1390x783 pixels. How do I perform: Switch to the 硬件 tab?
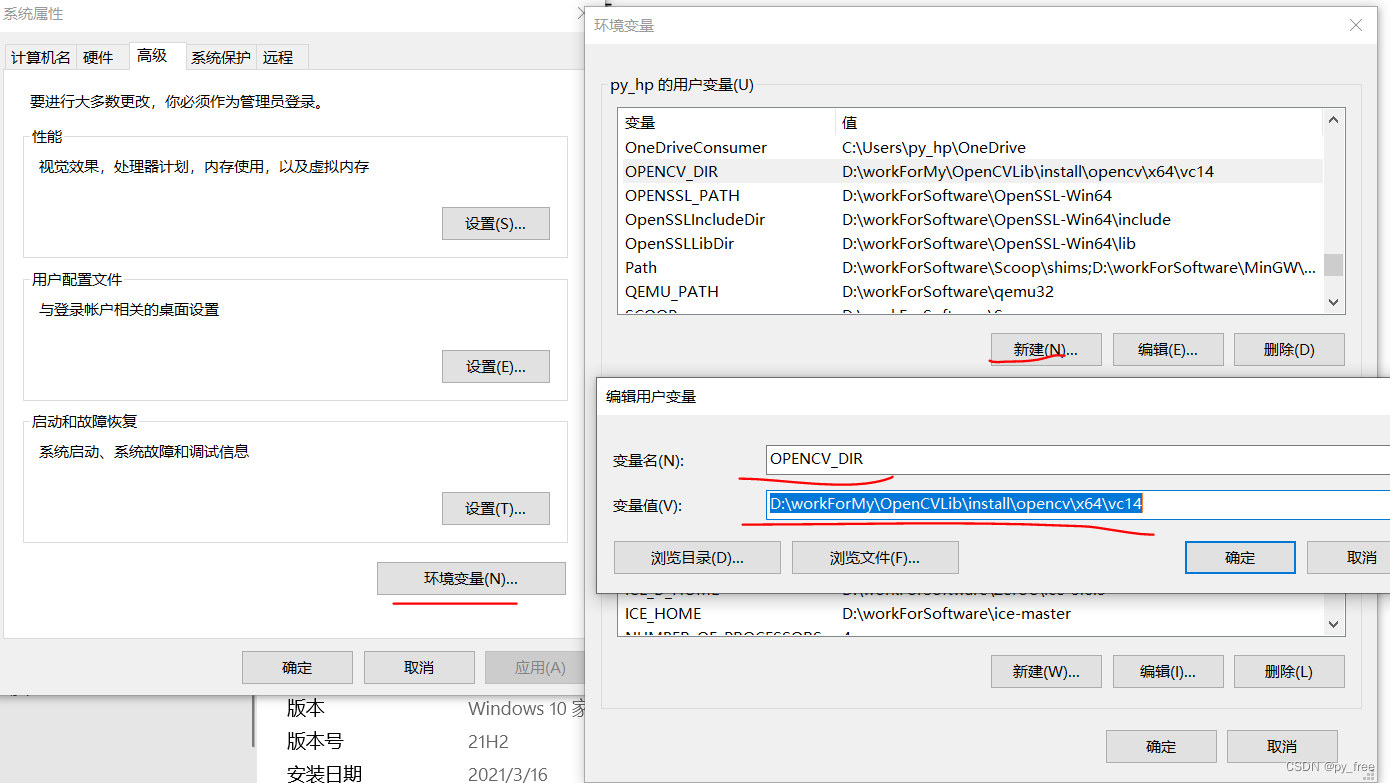(x=101, y=57)
